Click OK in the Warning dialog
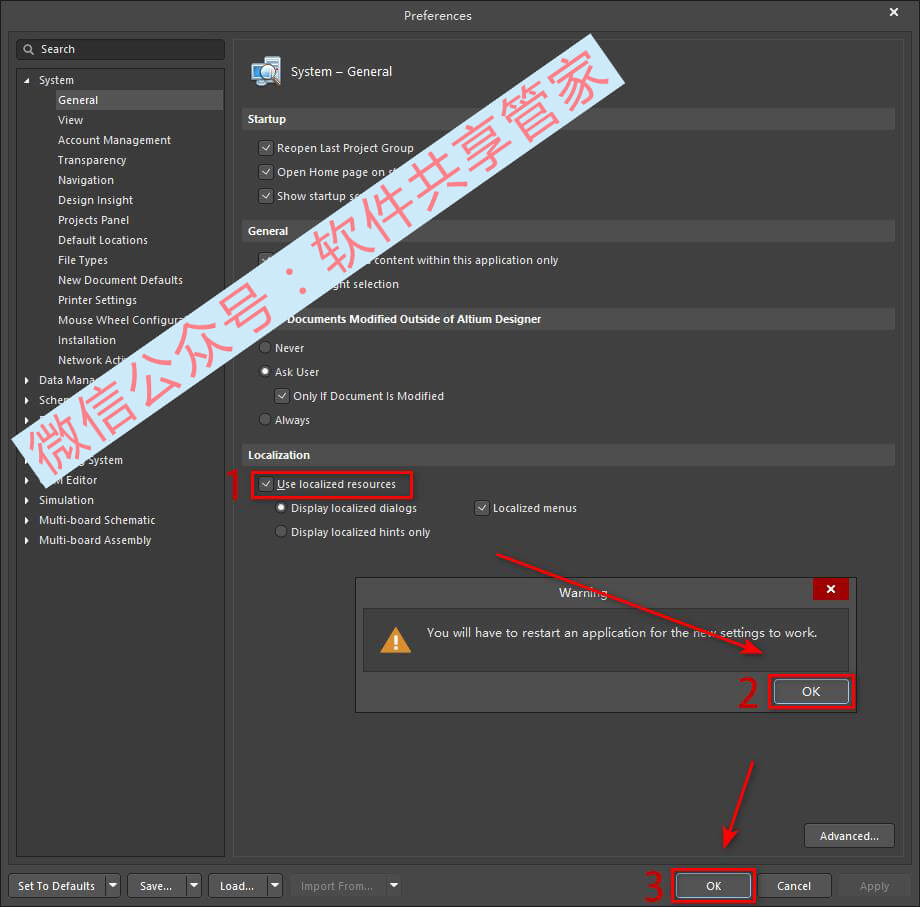The width and height of the screenshot is (920, 907). 811,692
